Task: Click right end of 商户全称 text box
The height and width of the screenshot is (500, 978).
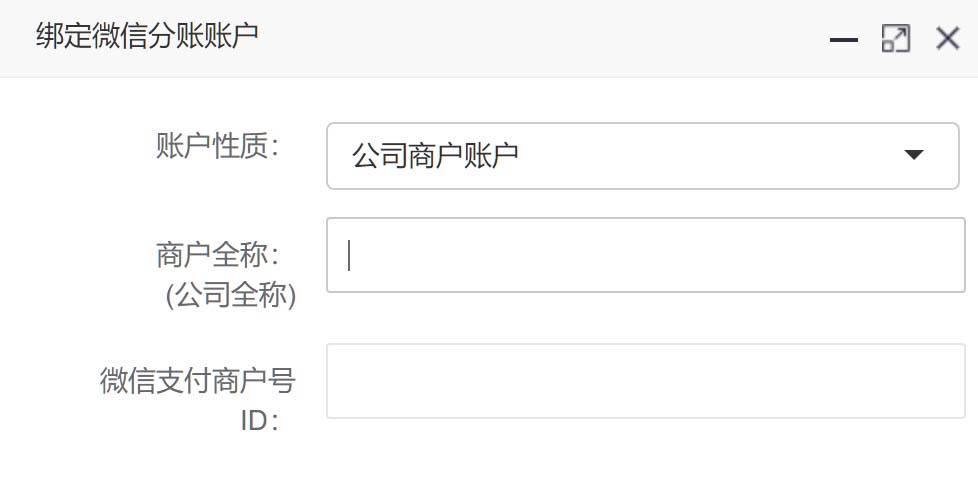Action: 930,255
